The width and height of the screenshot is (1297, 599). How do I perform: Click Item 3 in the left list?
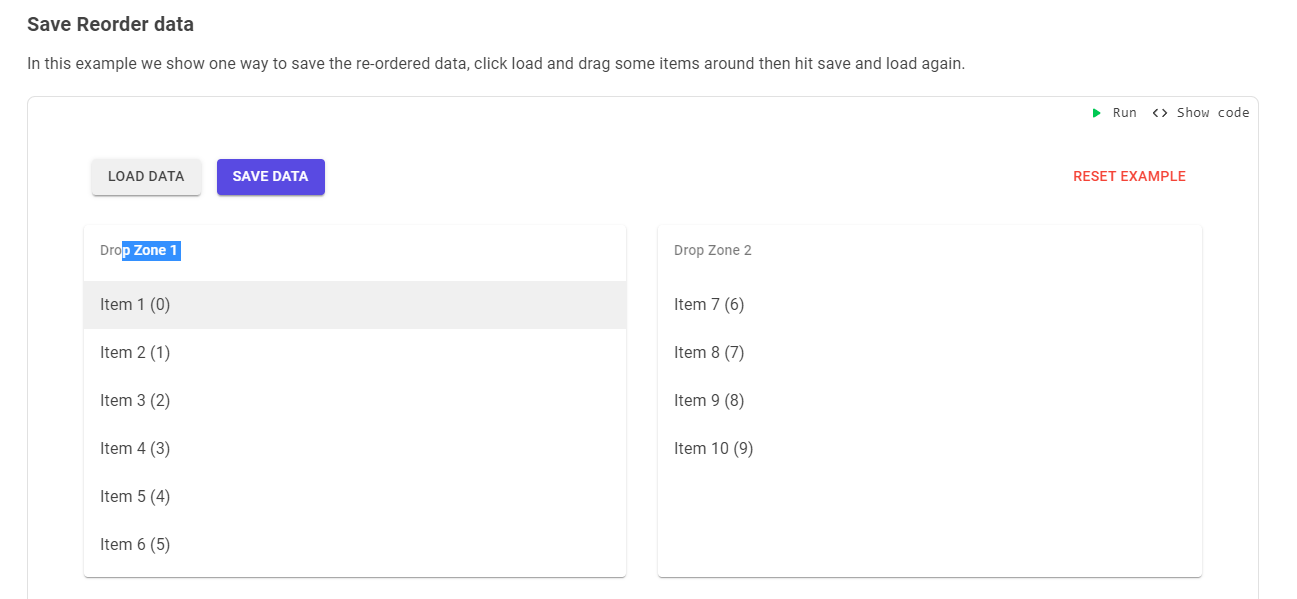coord(134,400)
